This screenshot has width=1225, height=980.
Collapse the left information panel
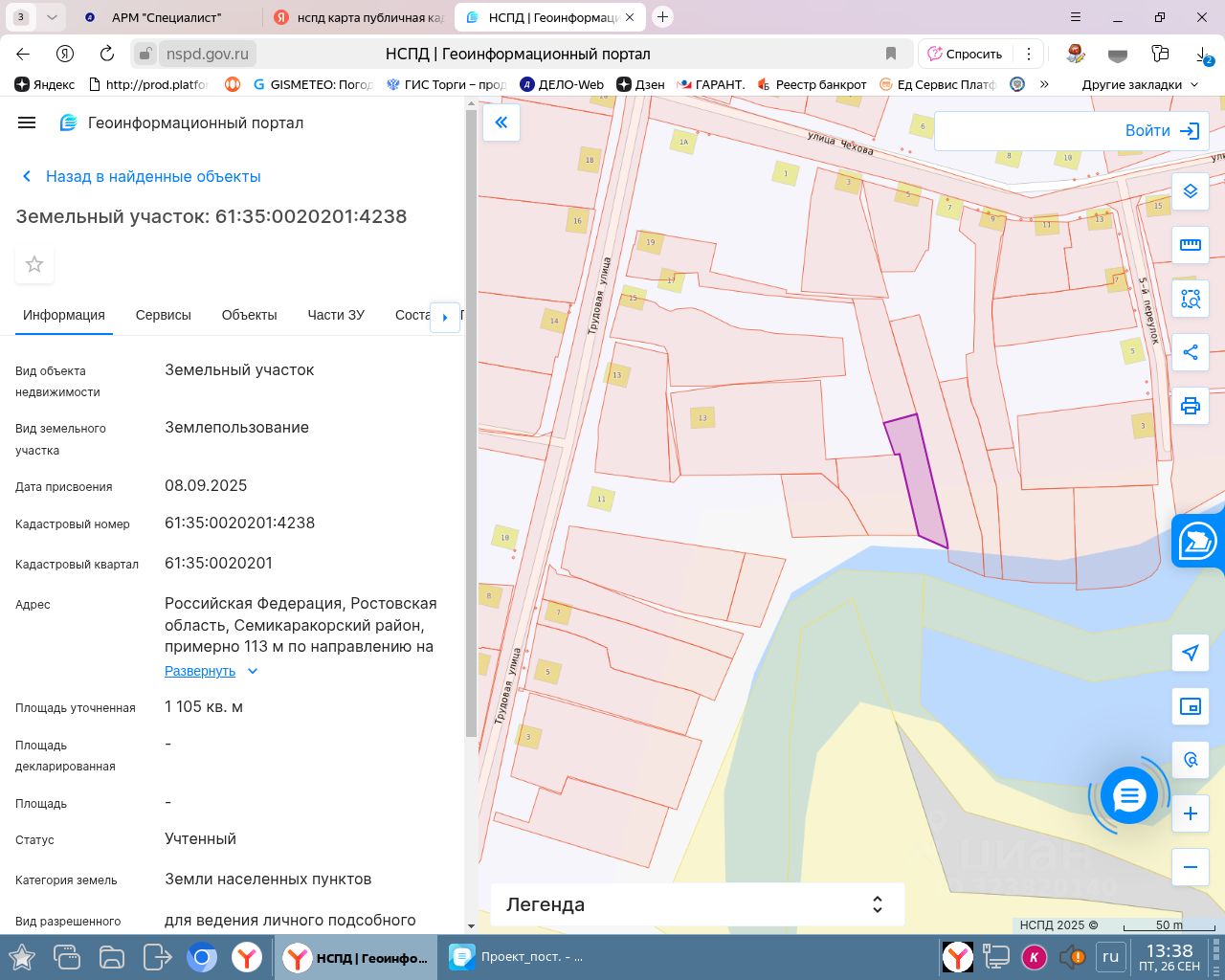pos(501,122)
